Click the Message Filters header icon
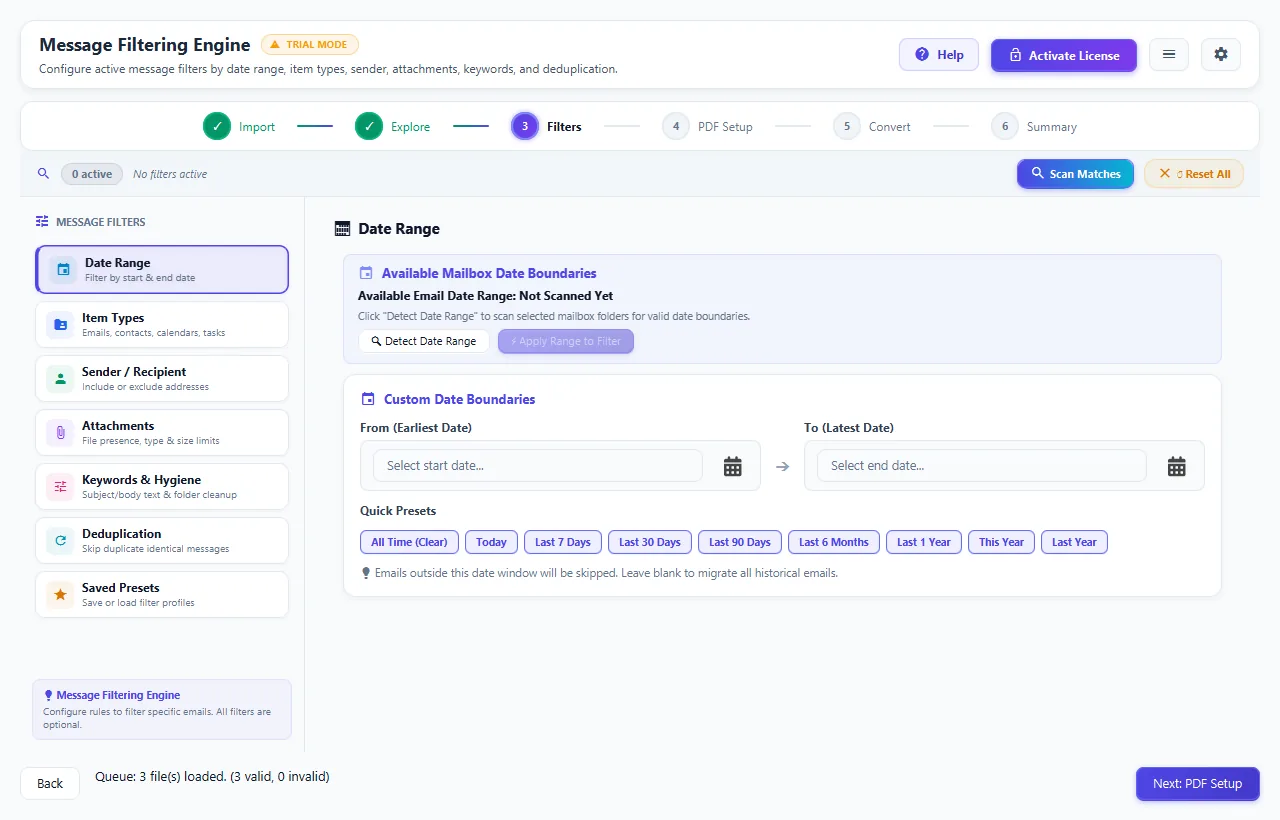This screenshot has width=1280, height=820. [42, 222]
